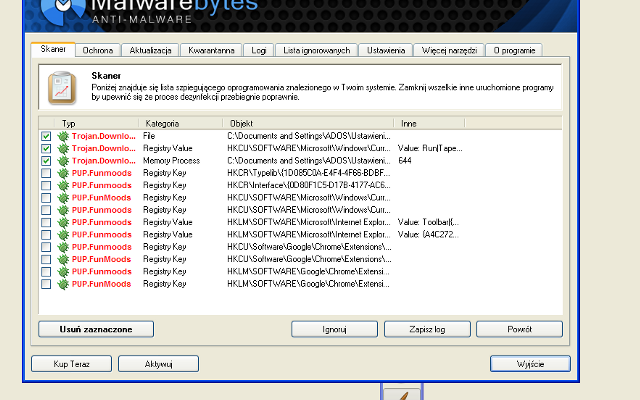Click the Powrót button
Image resolution: width=640 pixels, height=400 pixels.
519,329
